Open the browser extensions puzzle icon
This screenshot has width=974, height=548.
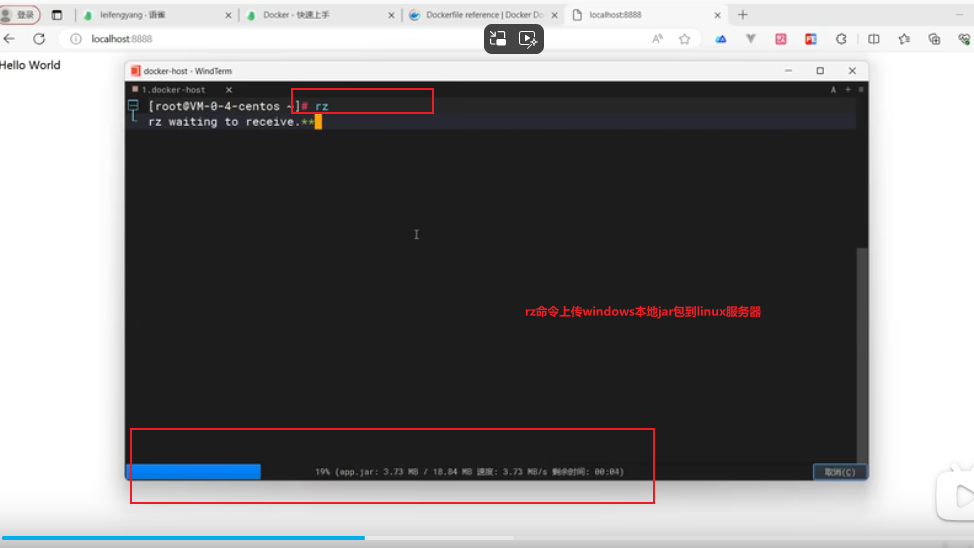click(841, 39)
